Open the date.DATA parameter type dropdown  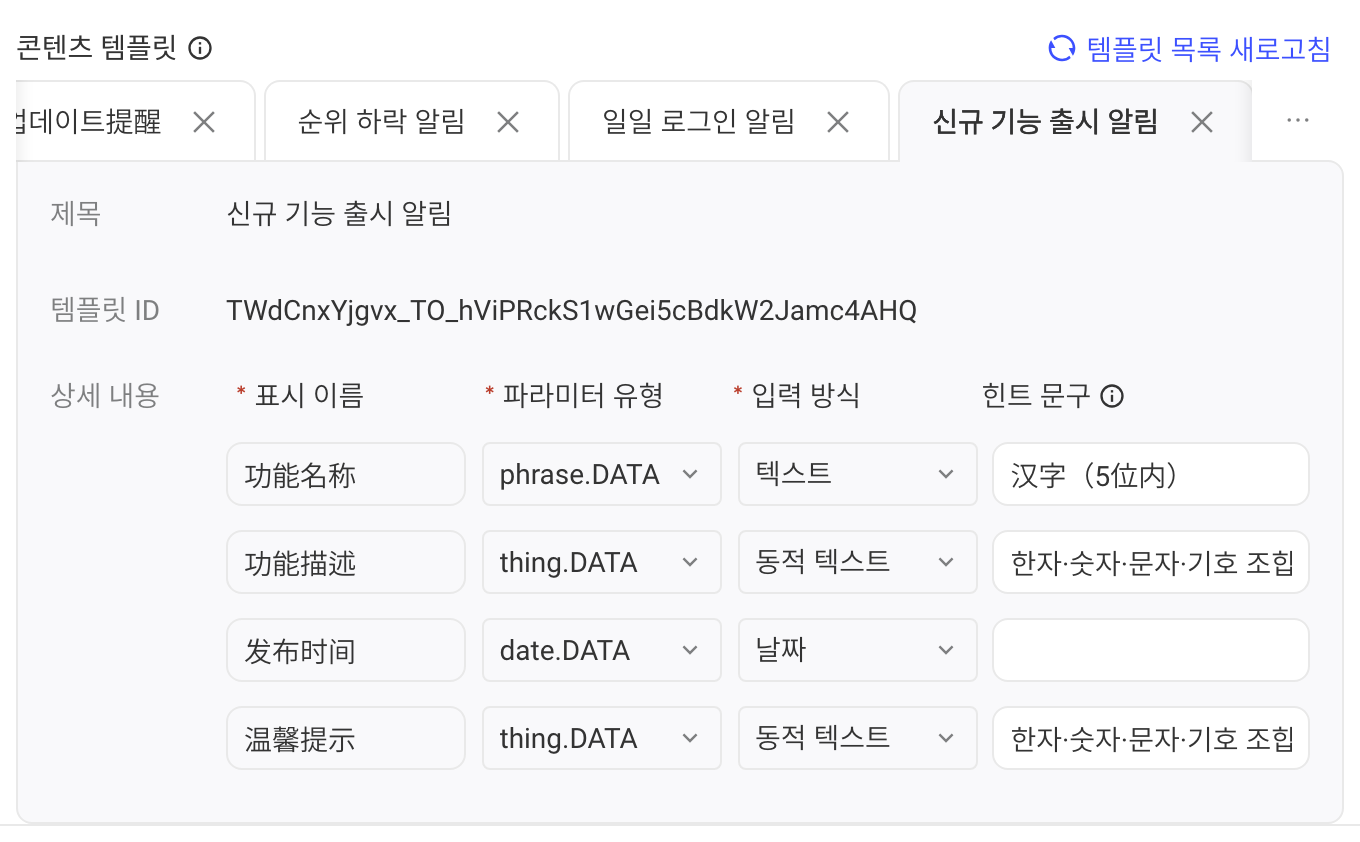tap(602, 650)
